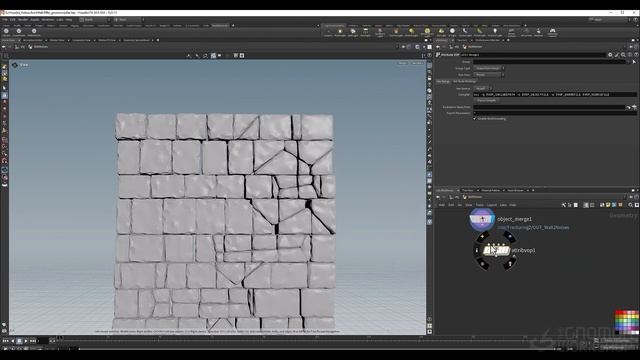
Task: Switch to the Geometry Spreadsheet tab
Action: tap(136, 40)
